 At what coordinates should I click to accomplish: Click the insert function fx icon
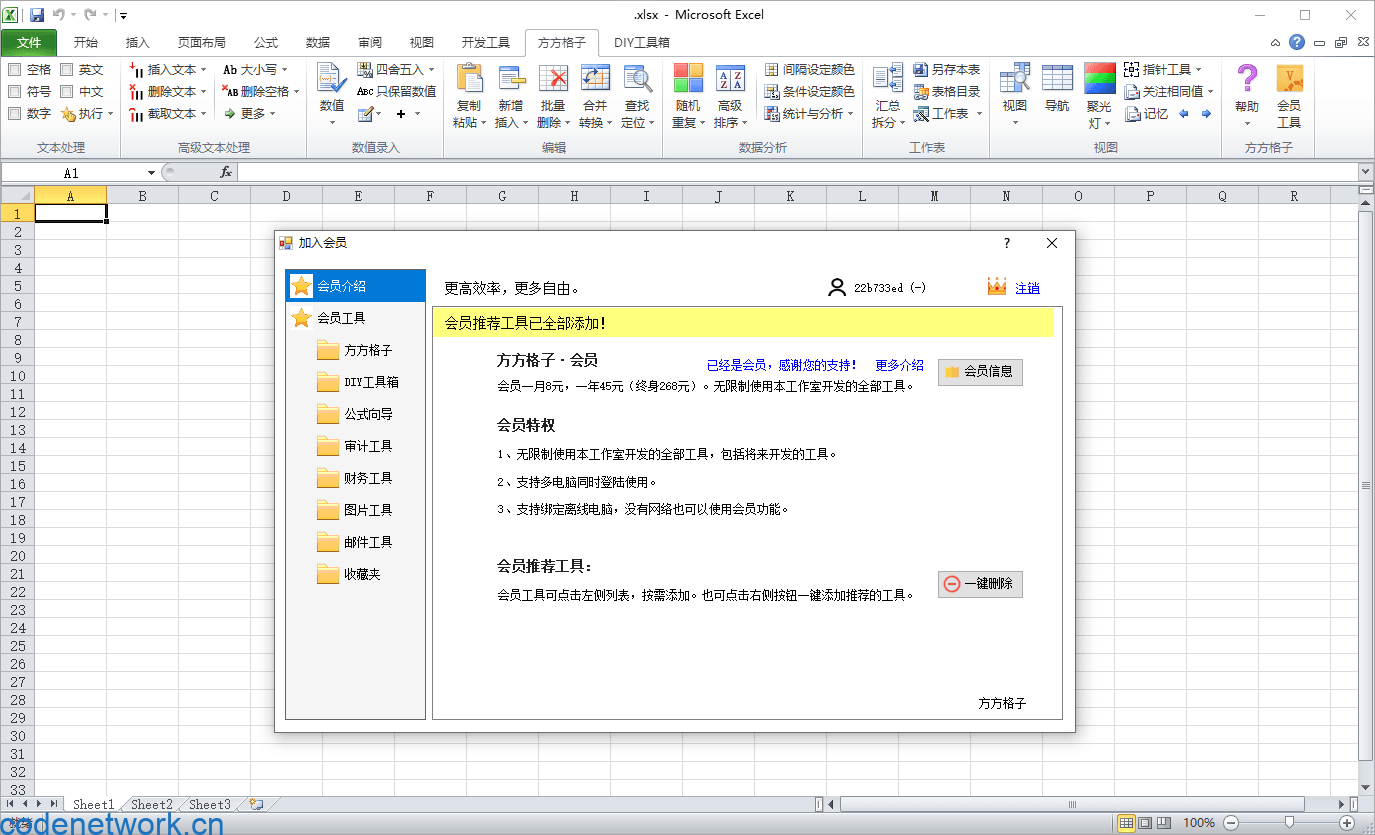tap(226, 172)
